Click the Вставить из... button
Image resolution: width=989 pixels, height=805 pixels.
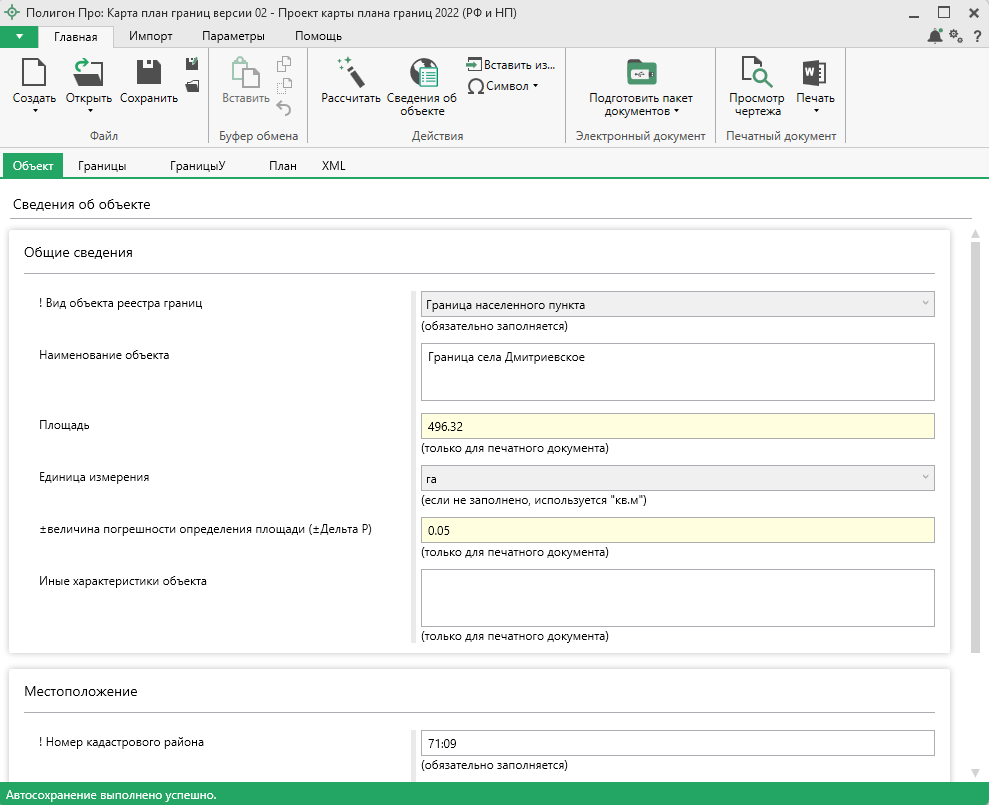click(x=510, y=65)
